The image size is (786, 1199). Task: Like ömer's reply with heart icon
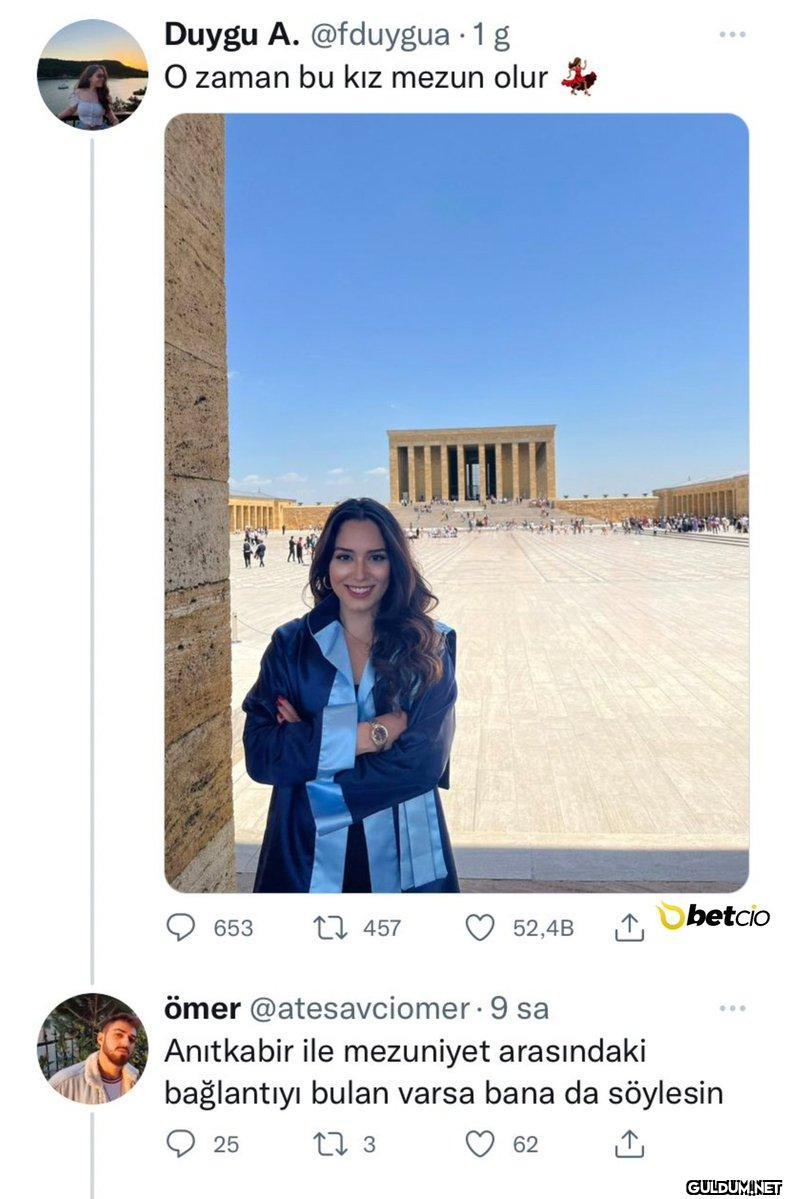(x=480, y=1144)
